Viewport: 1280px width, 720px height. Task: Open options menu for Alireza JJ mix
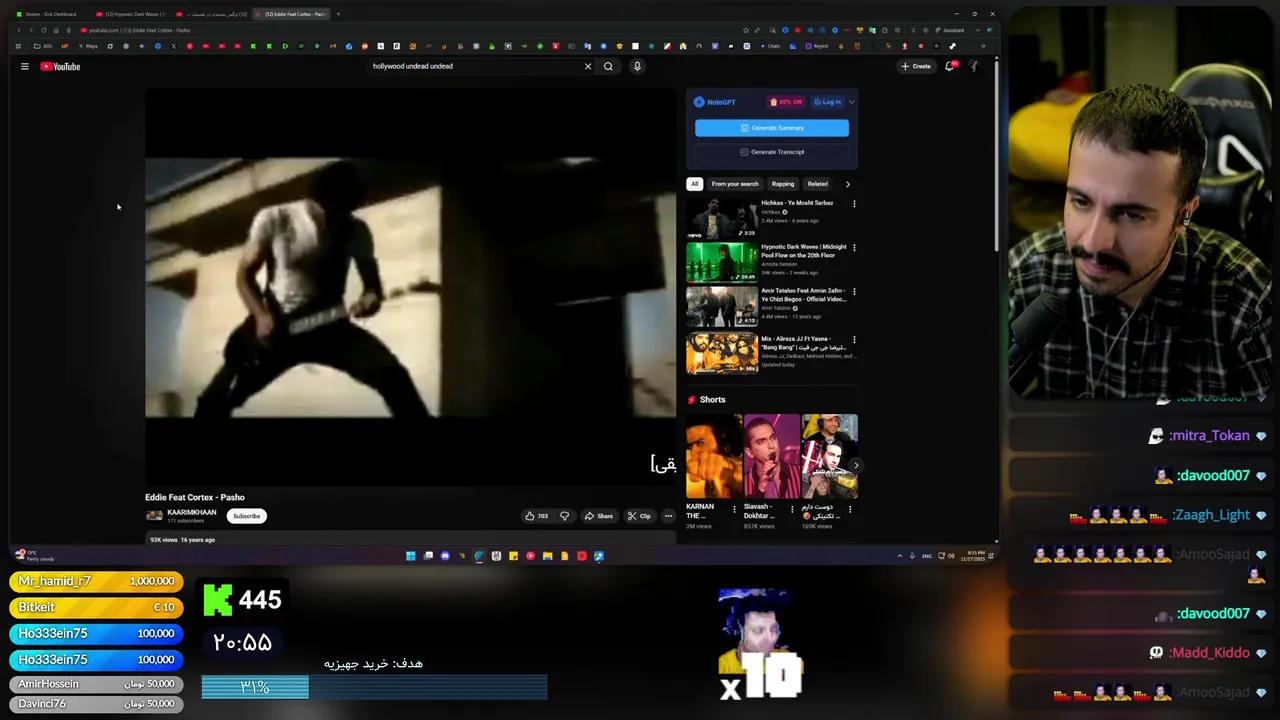(854, 340)
